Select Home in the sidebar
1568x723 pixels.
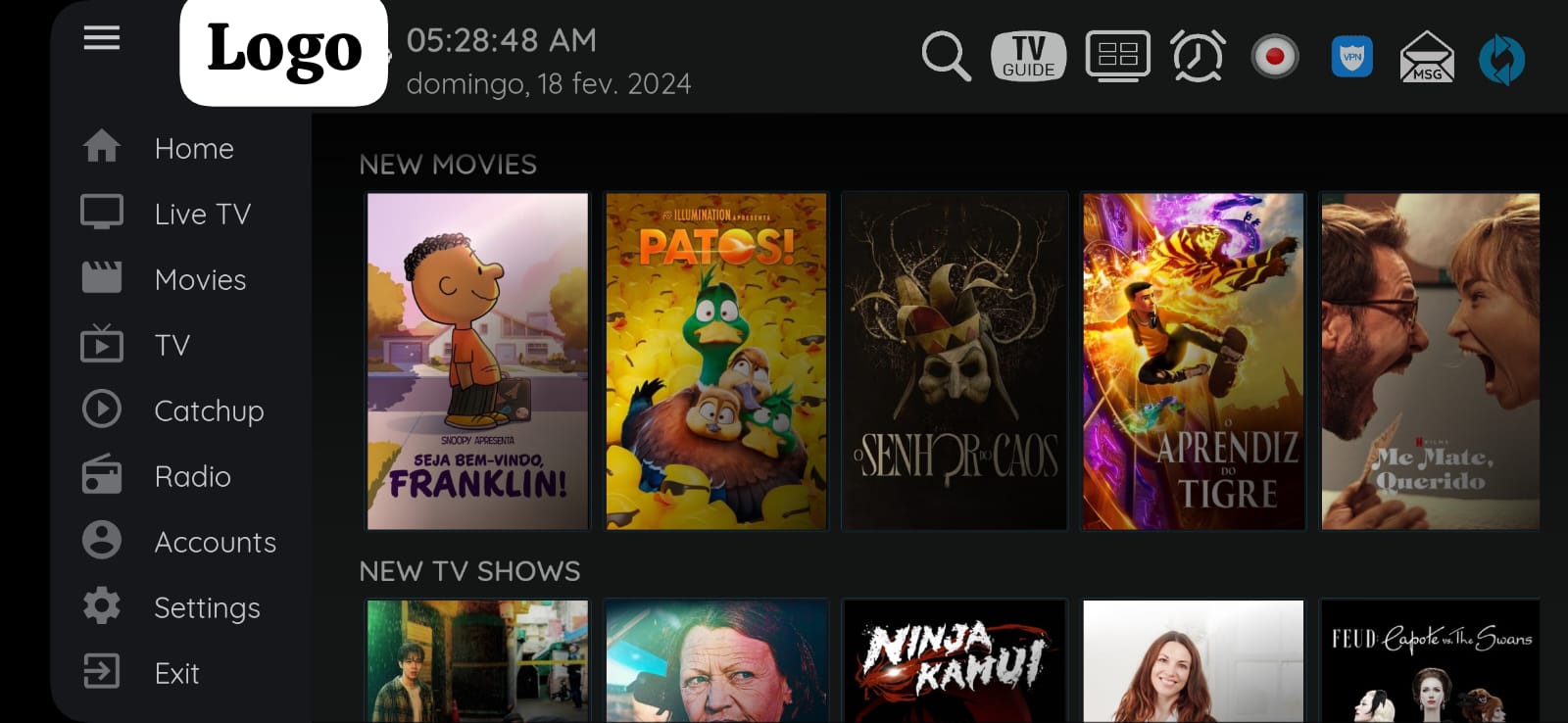[x=159, y=148]
